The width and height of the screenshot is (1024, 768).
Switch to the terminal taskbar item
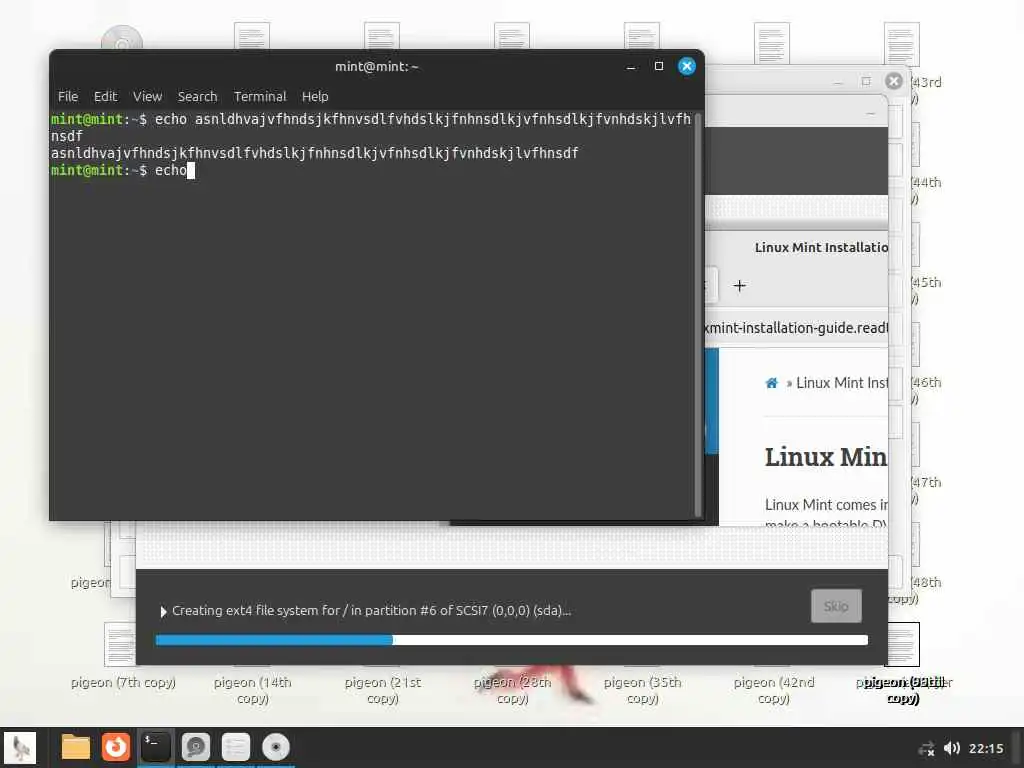tap(155, 748)
